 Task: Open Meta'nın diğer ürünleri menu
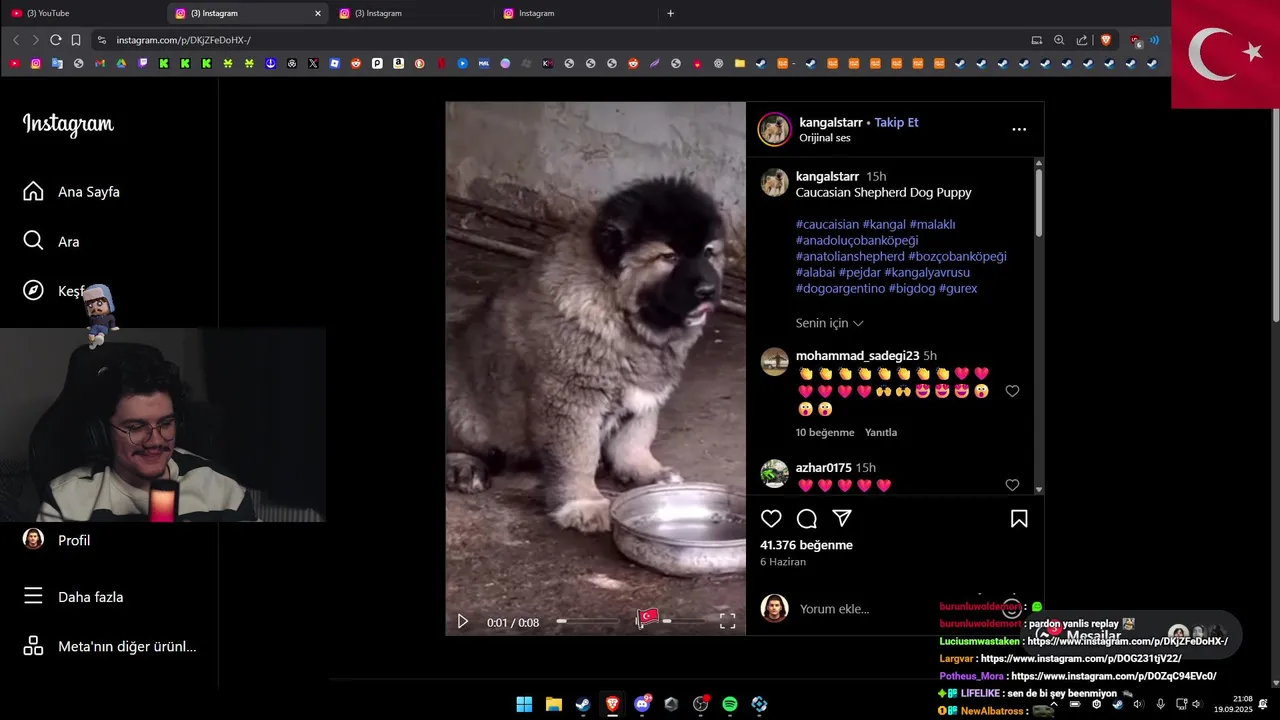(109, 646)
